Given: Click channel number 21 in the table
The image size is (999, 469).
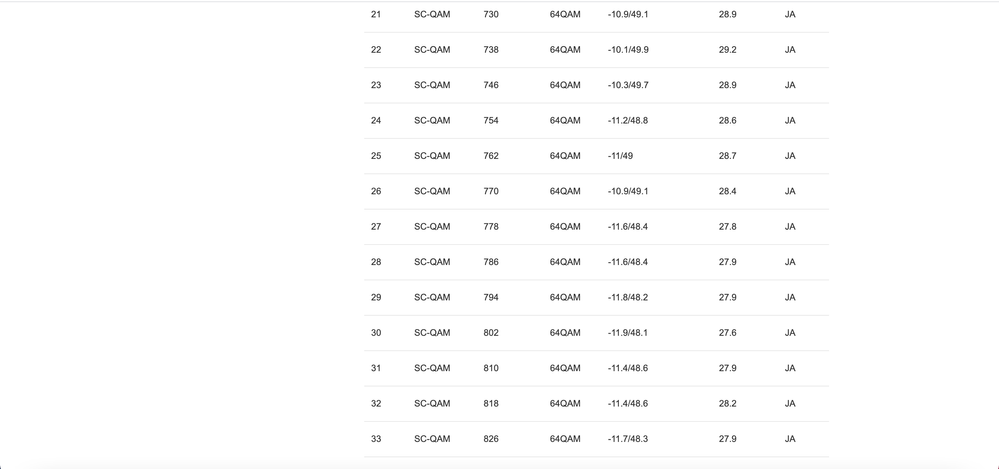Looking at the screenshot, I should point(376,15).
